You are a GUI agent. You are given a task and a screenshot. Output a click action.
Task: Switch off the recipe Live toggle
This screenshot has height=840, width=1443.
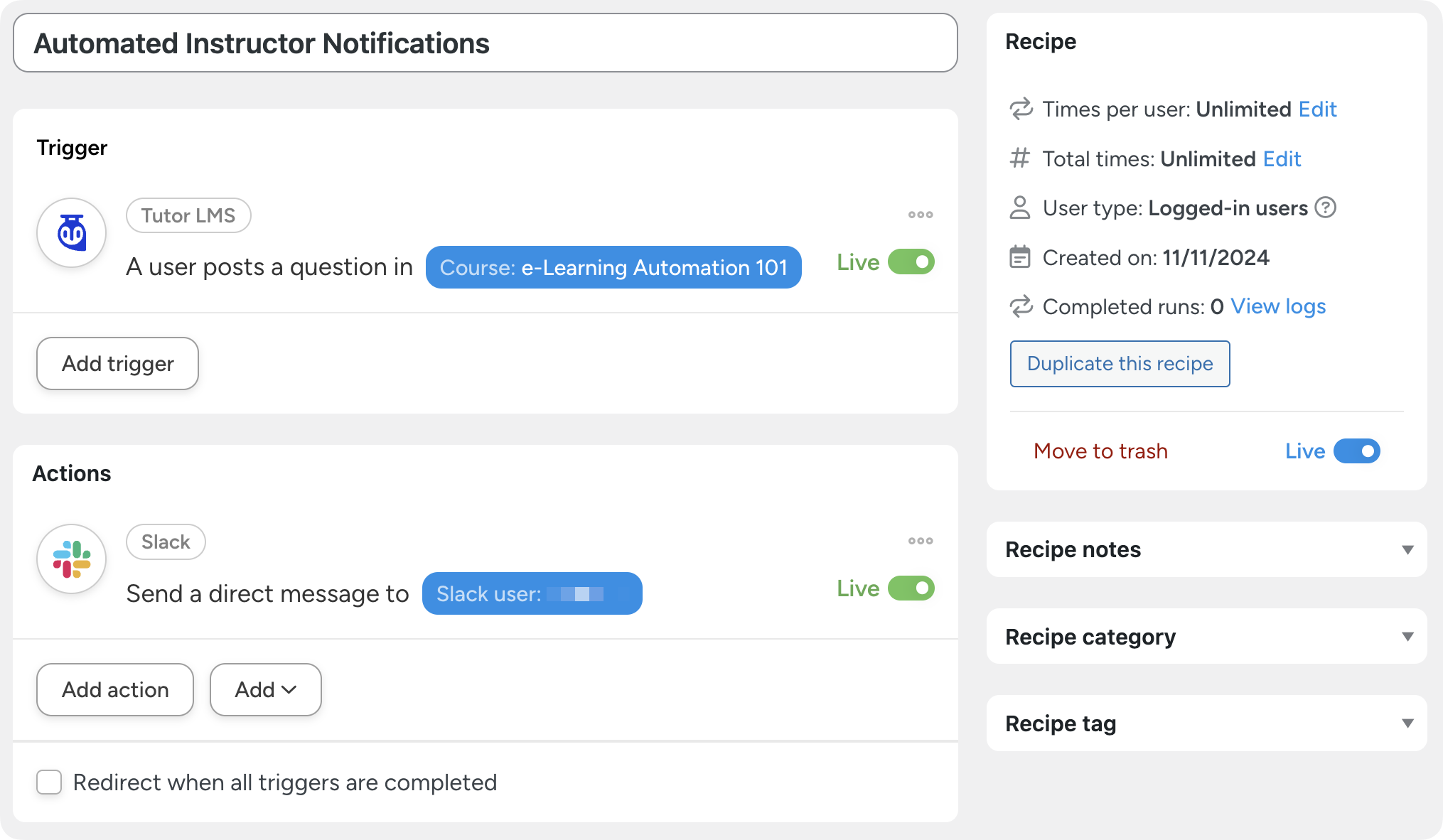(x=1356, y=451)
